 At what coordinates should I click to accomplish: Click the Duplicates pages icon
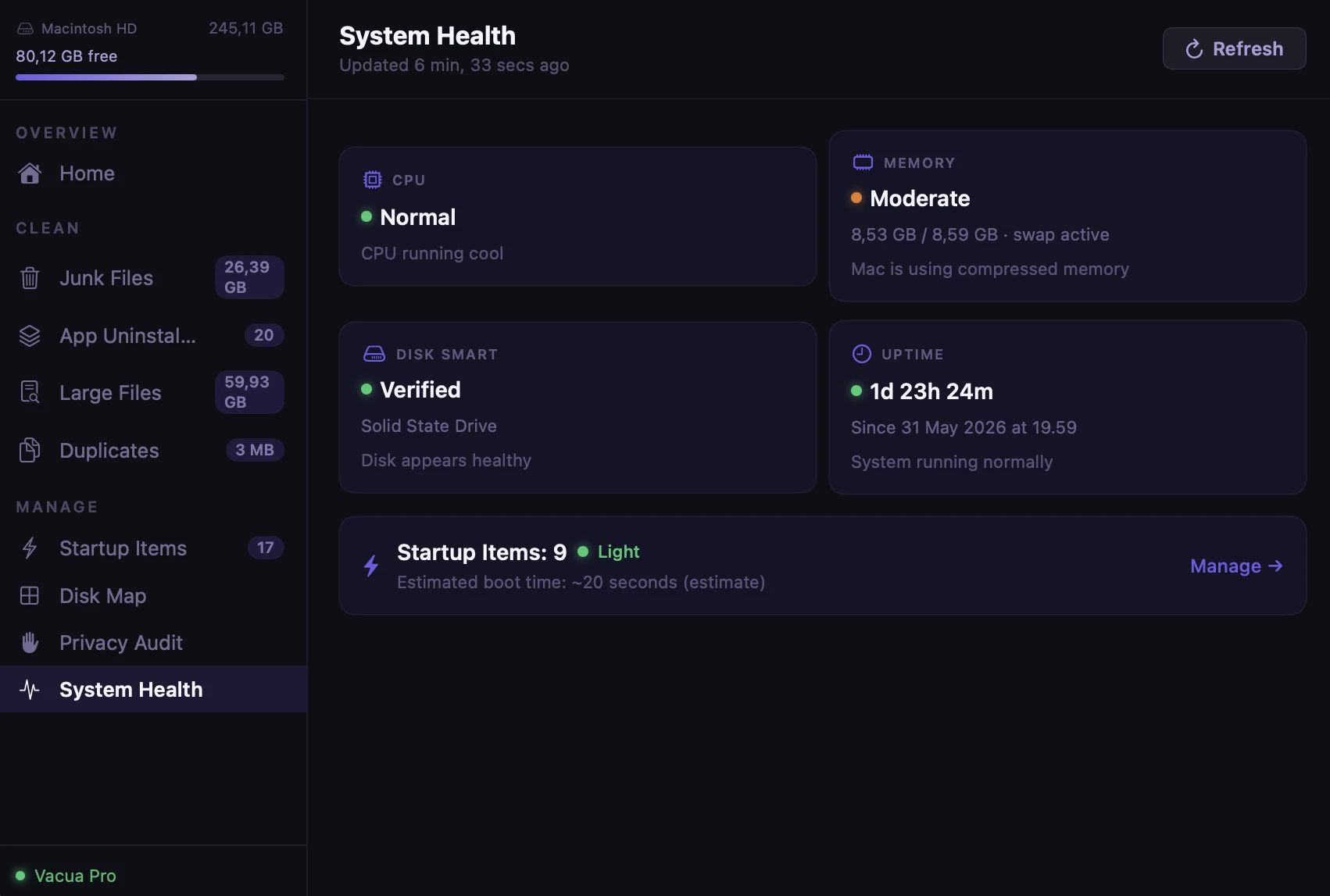[x=30, y=450]
